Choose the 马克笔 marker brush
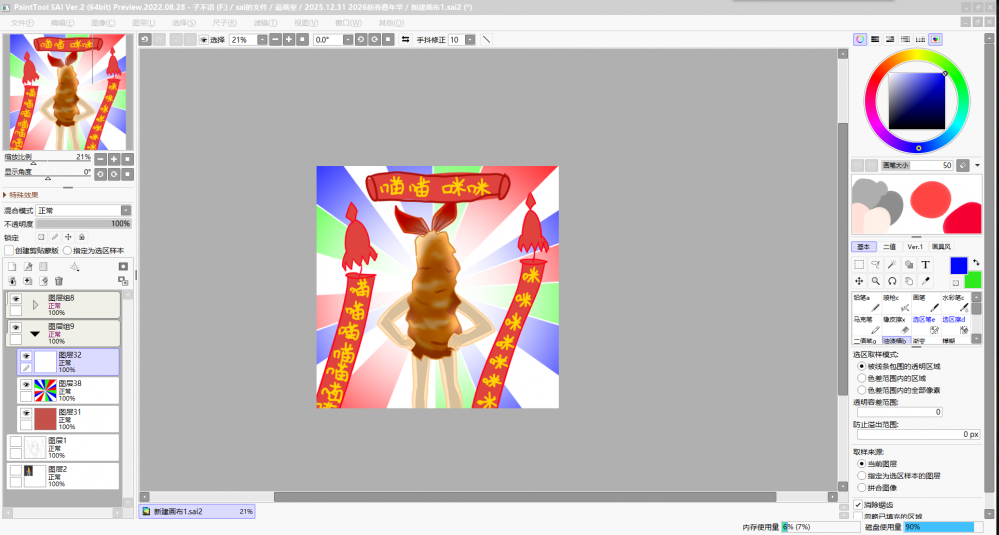The height and width of the screenshot is (535, 999). [866, 324]
